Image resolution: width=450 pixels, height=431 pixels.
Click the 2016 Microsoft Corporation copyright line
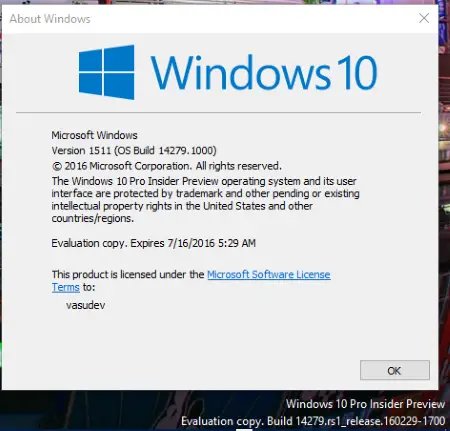coord(167,166)
